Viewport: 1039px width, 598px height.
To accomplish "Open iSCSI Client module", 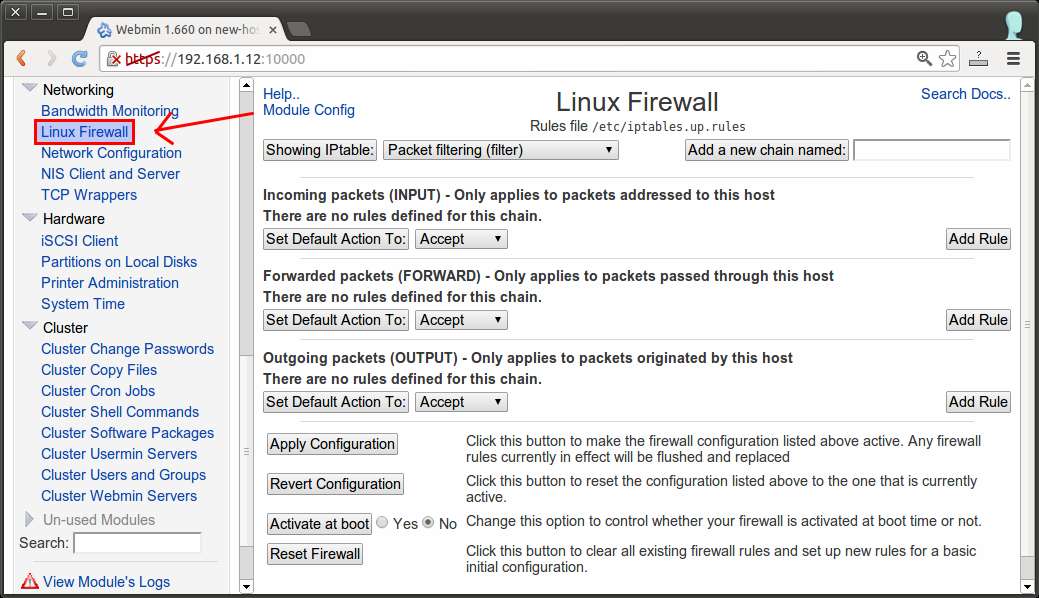I will click(x=80, y=241).
